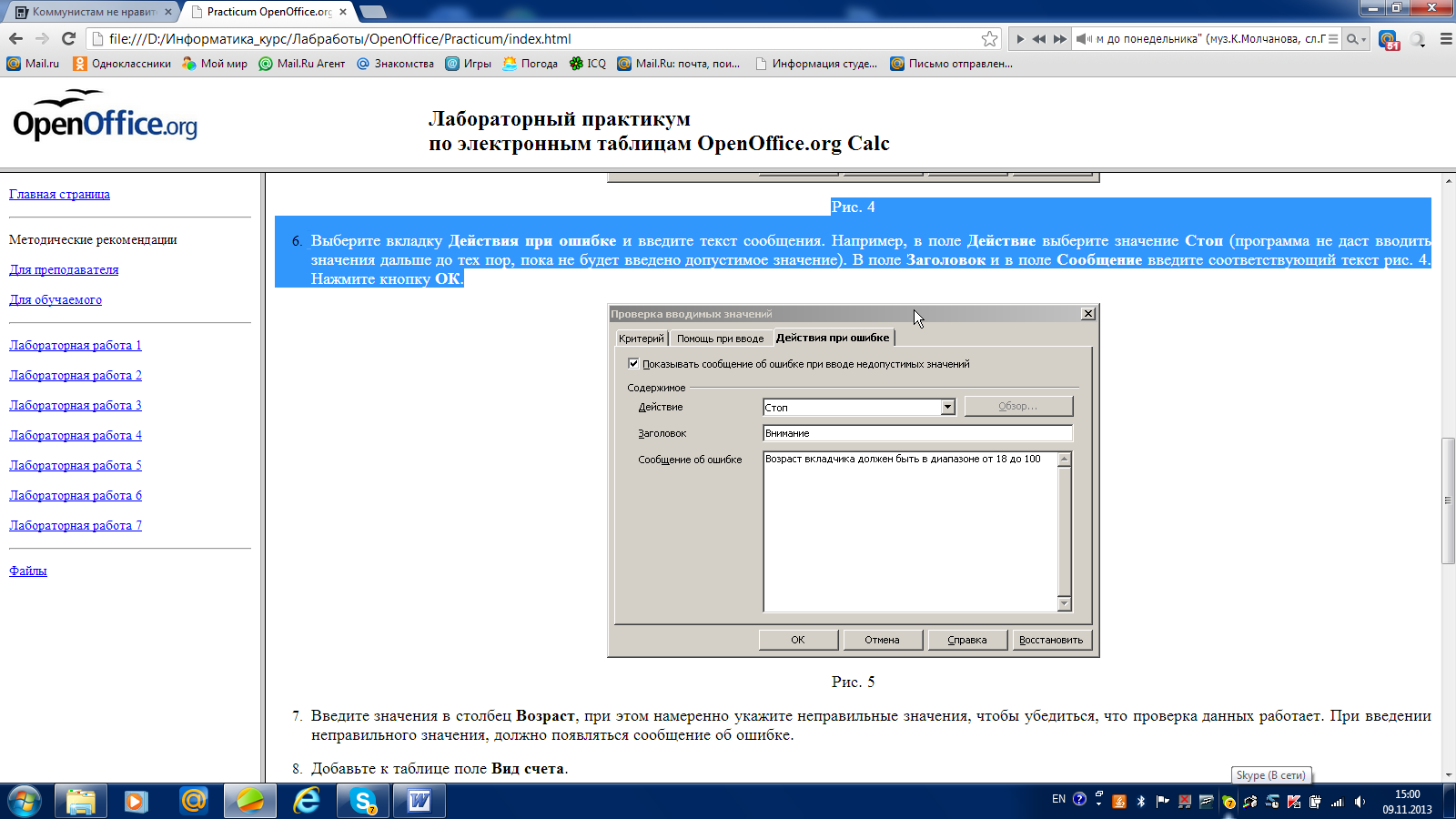Screen dimensions: 1456x819
Task: Open Для обучаемого link
Action: pyautogui.click(x=56, y=299)
